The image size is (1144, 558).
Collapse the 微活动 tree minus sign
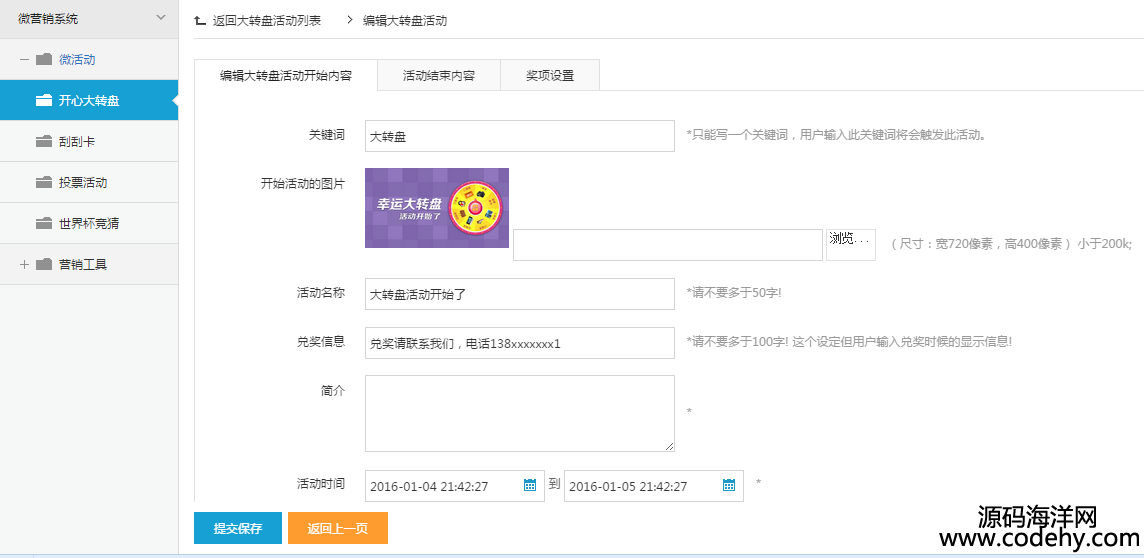click(x=24, y=60)
